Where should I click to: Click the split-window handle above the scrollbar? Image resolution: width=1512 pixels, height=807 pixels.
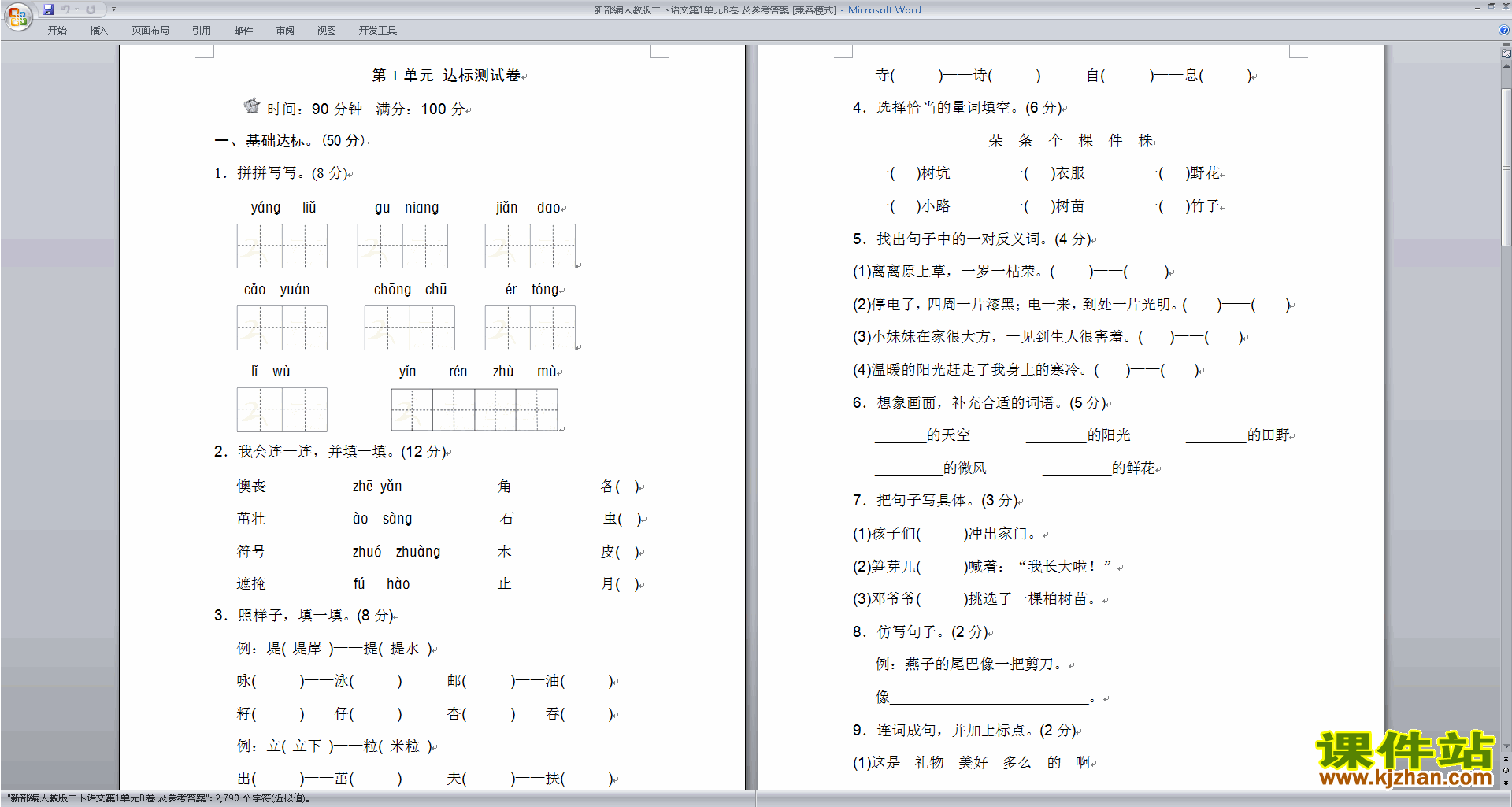coord(1506,46)
